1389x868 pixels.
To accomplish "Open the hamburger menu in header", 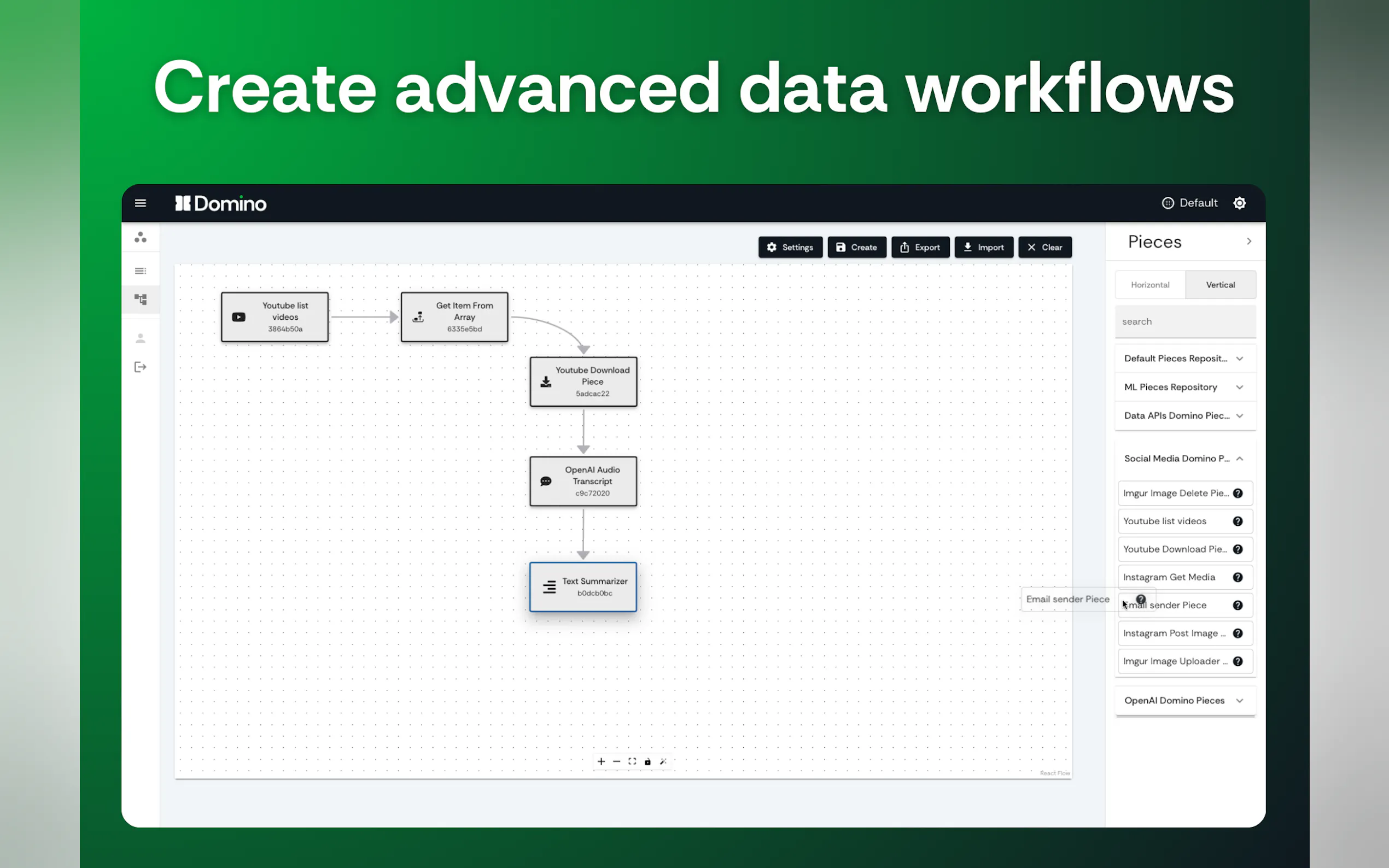I will point(140,203).
